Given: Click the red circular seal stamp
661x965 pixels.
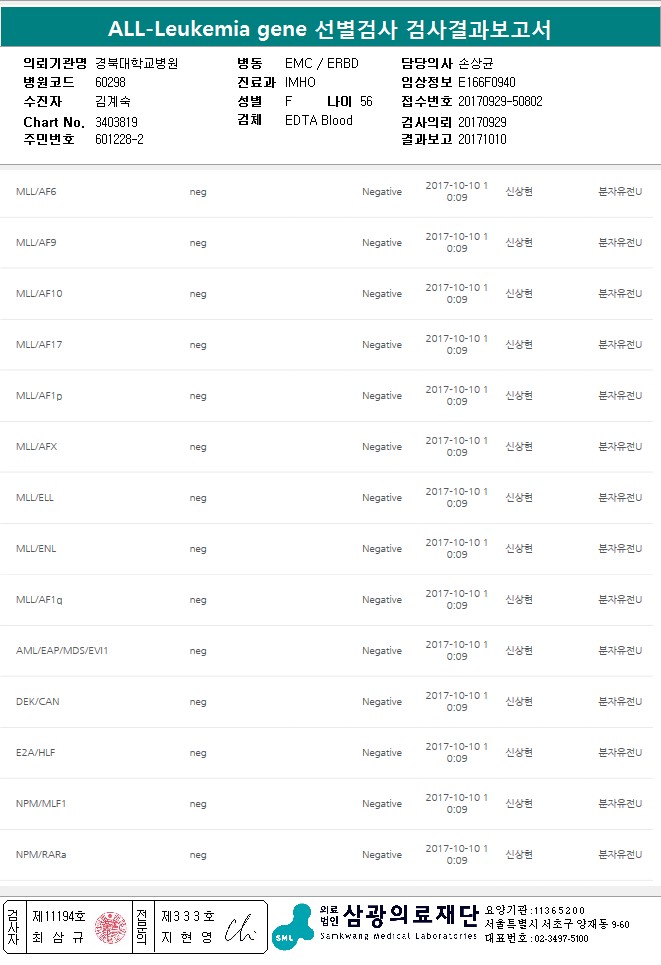Looking at the screenshot, I should [111, 926].
